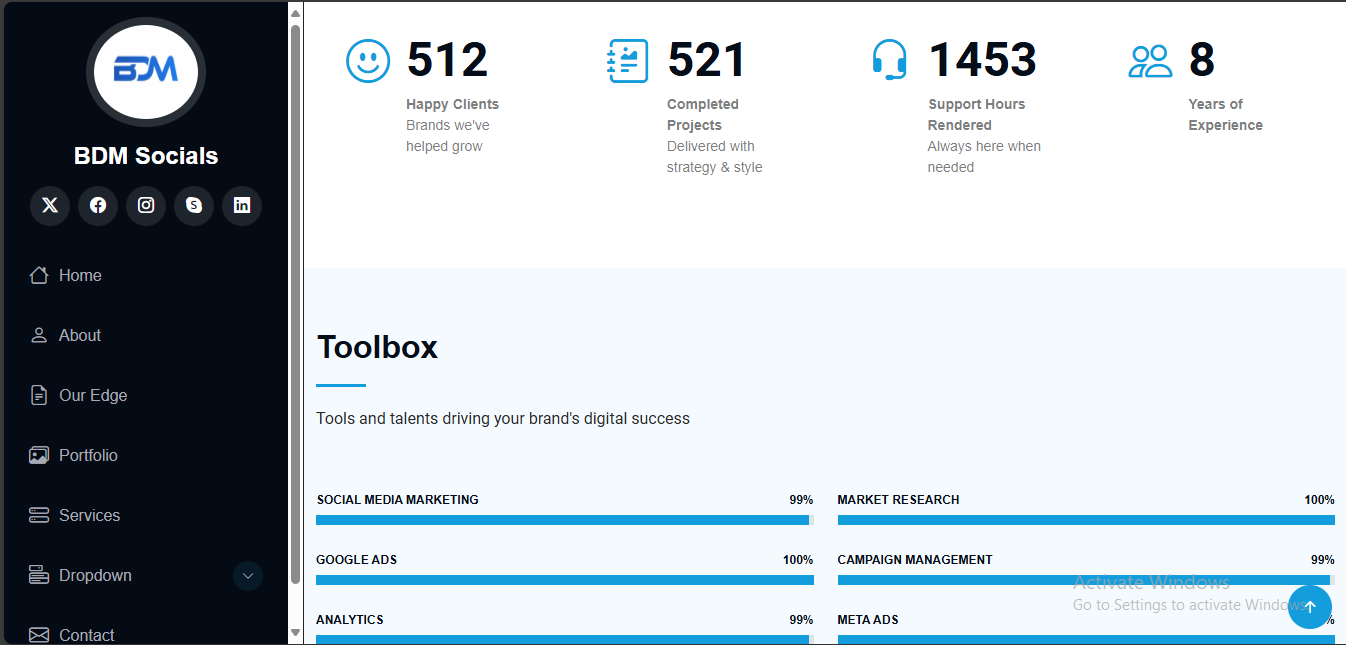Open the Facebook social icon
1346x645 pixels.
pos(98,205)
